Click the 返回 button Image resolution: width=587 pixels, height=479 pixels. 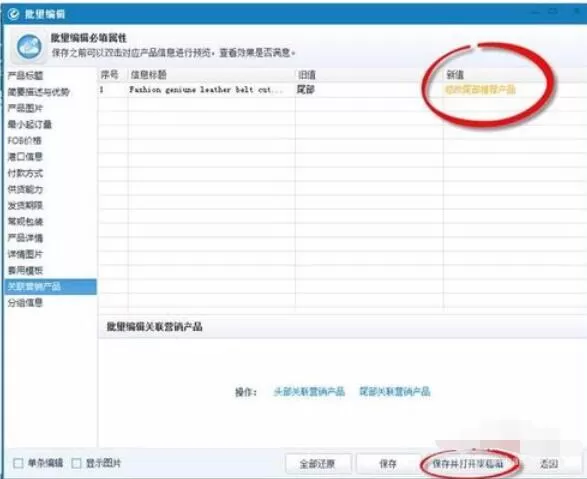tap(549, 464)
